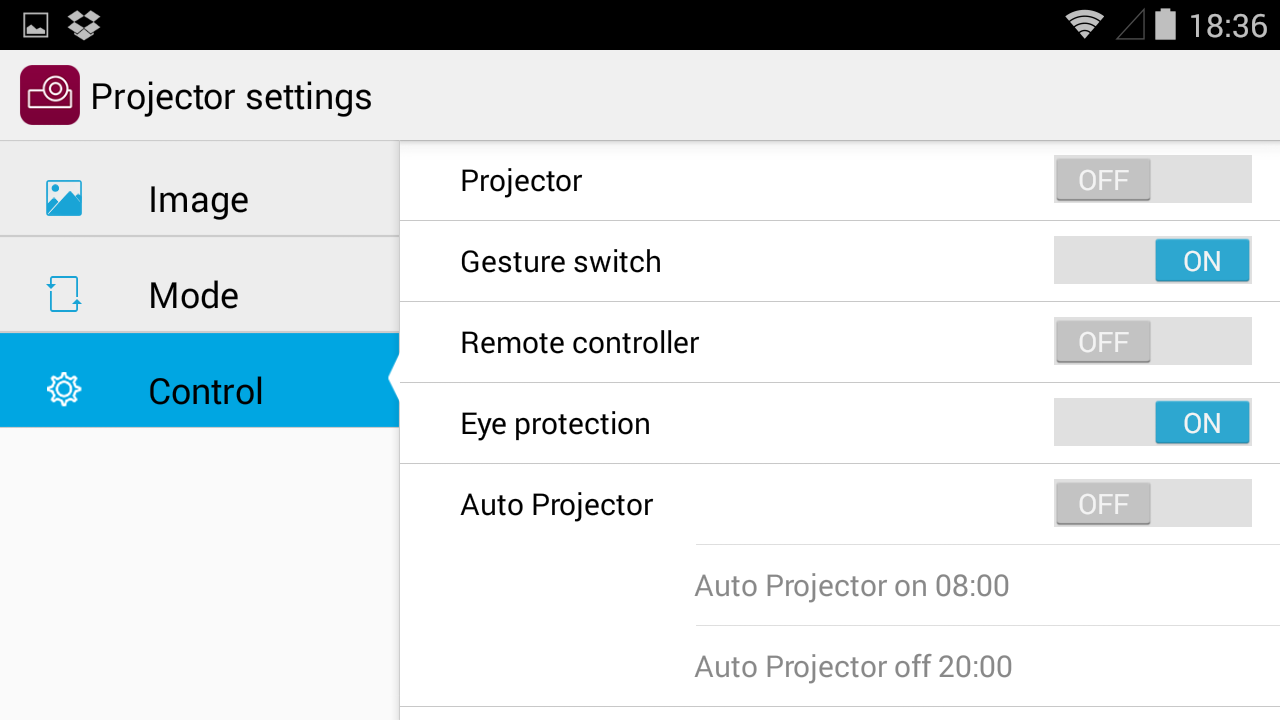Open the Control tab label
This screenshot has width=1280, height=720.
coord(205,391)
